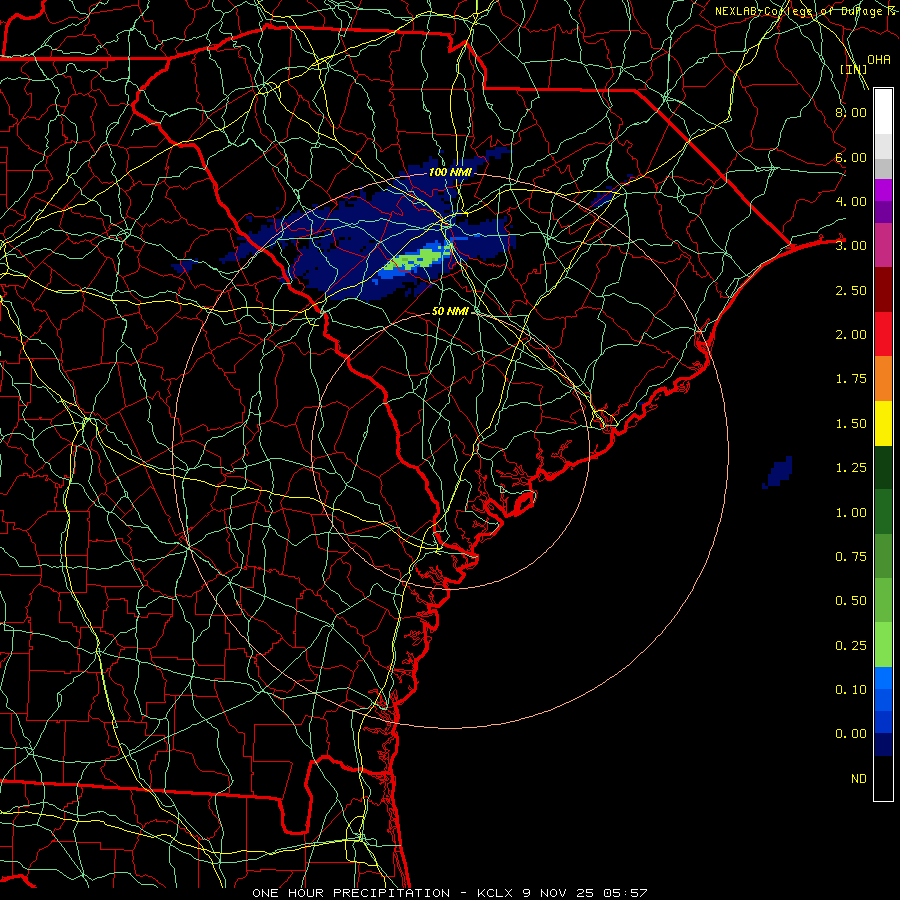The image size is (900, 900).
Task: Pick the orange legend color band
Action: click(x=883, y=379)
